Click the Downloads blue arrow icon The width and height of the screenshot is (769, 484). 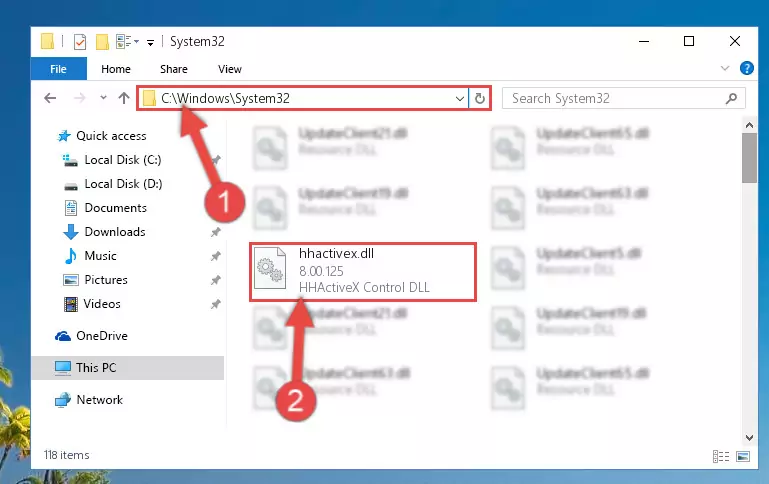click(71, 232)
